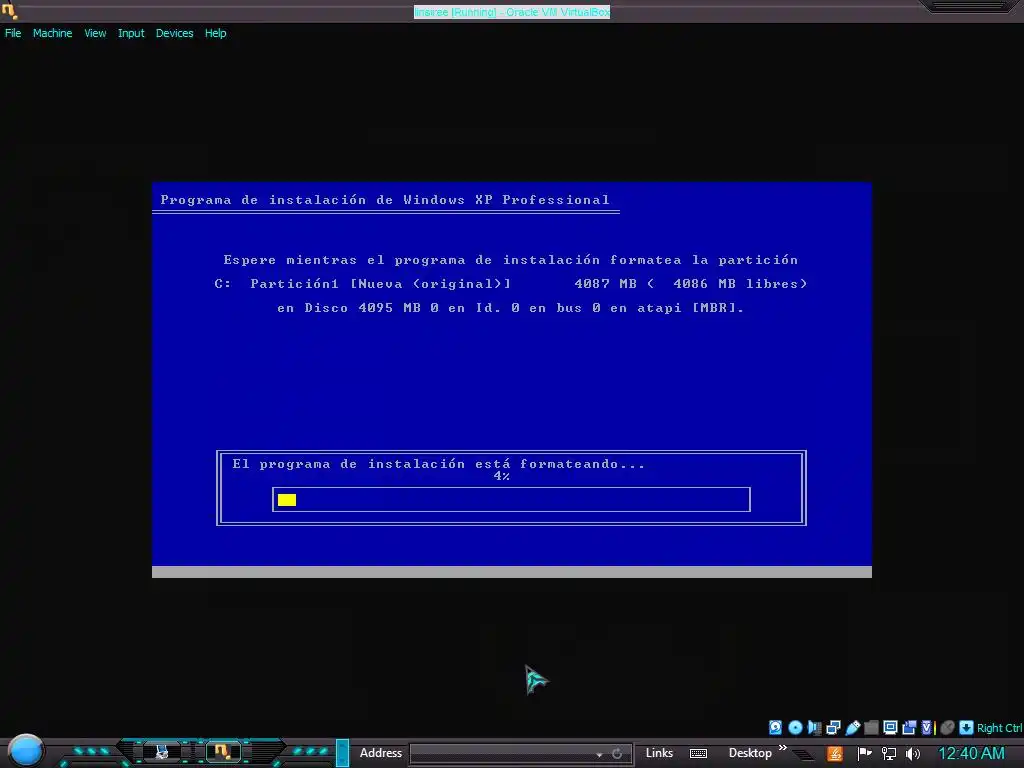Click the USB devices icon in VM status bar
The width and height of the screenshot is (1024, 768).
pos(852,728)
